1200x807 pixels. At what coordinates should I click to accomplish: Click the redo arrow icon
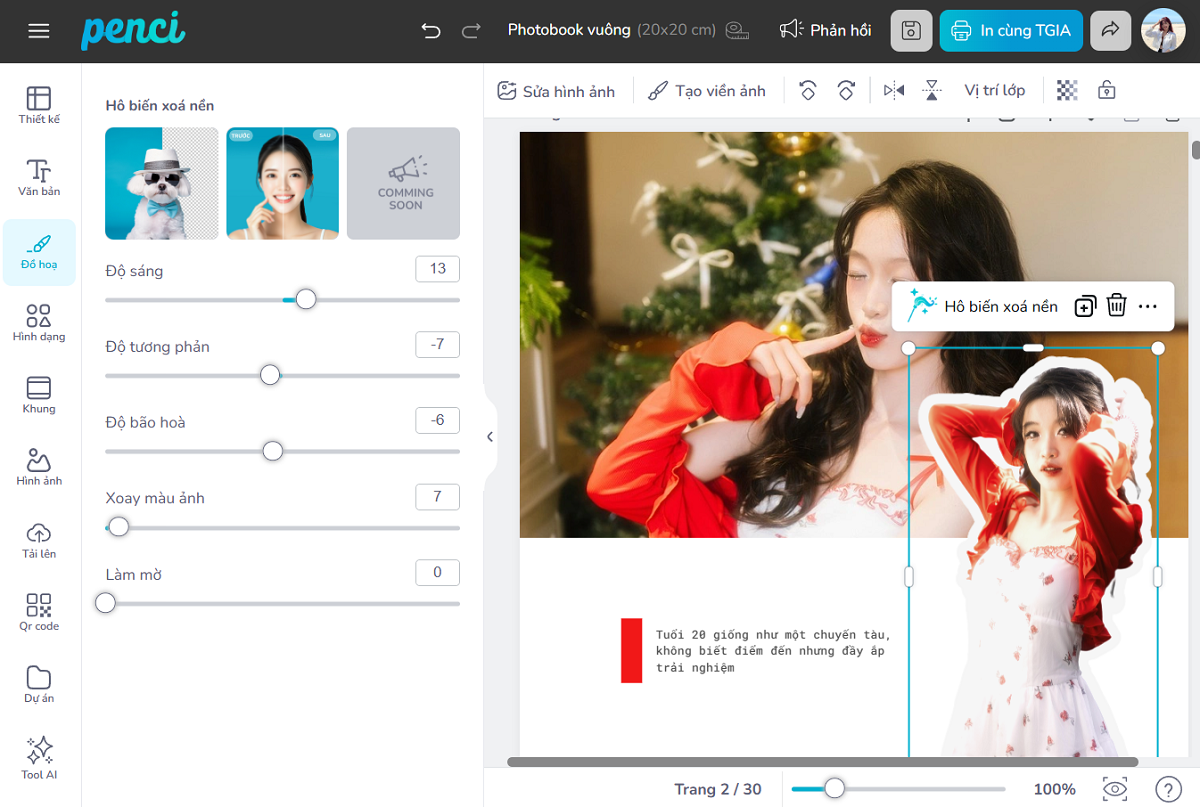[471, 30]
